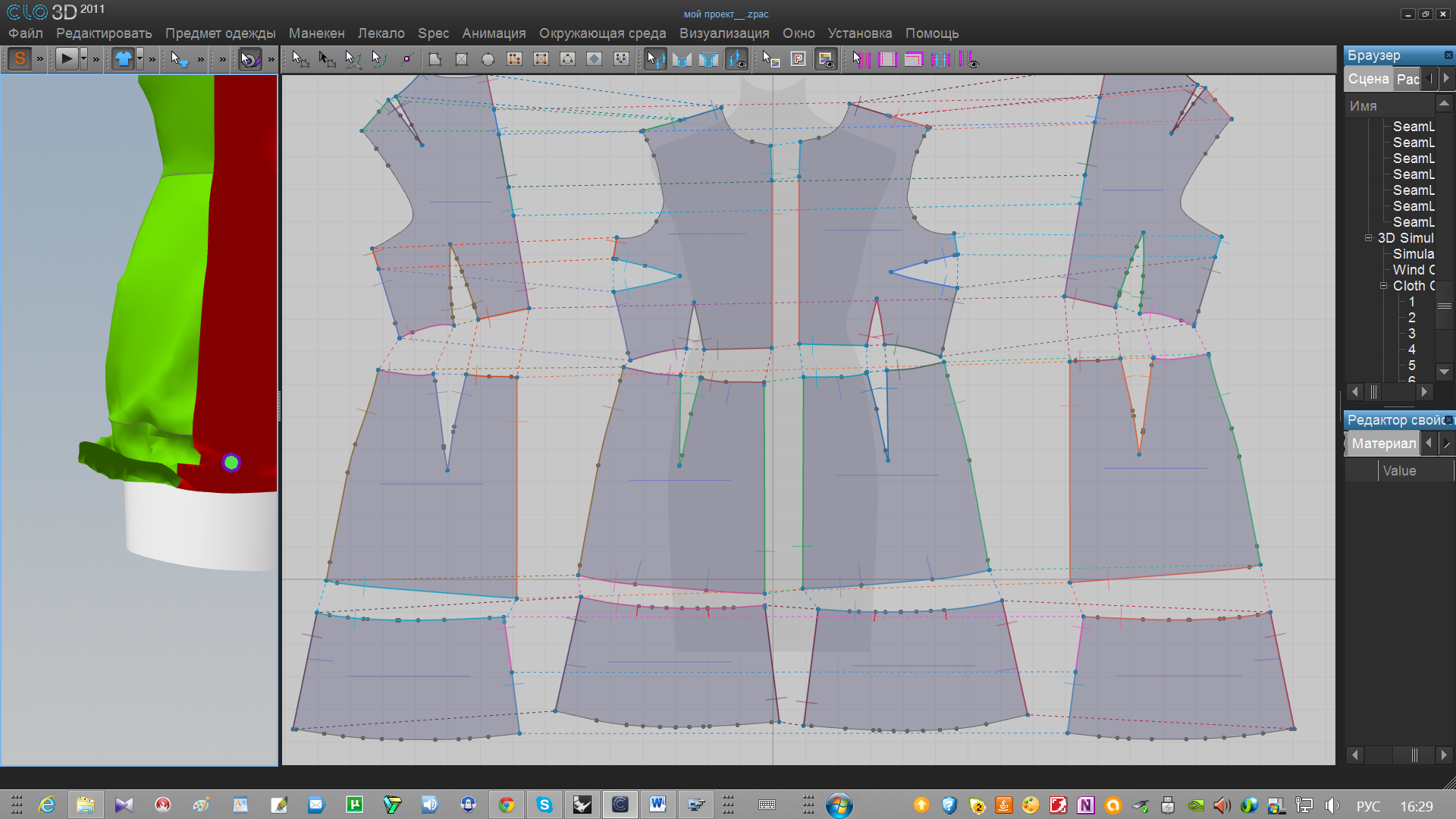Collapse the 3D Simul tree node

1369,238
